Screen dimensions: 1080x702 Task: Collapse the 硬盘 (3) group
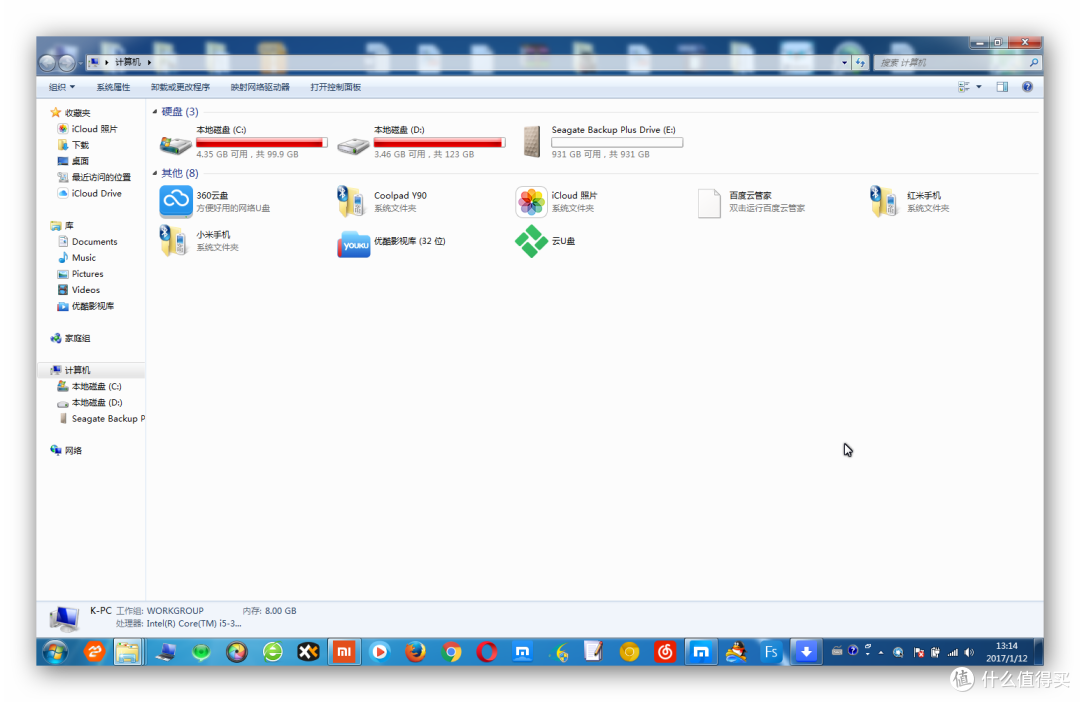click(155, 112)
